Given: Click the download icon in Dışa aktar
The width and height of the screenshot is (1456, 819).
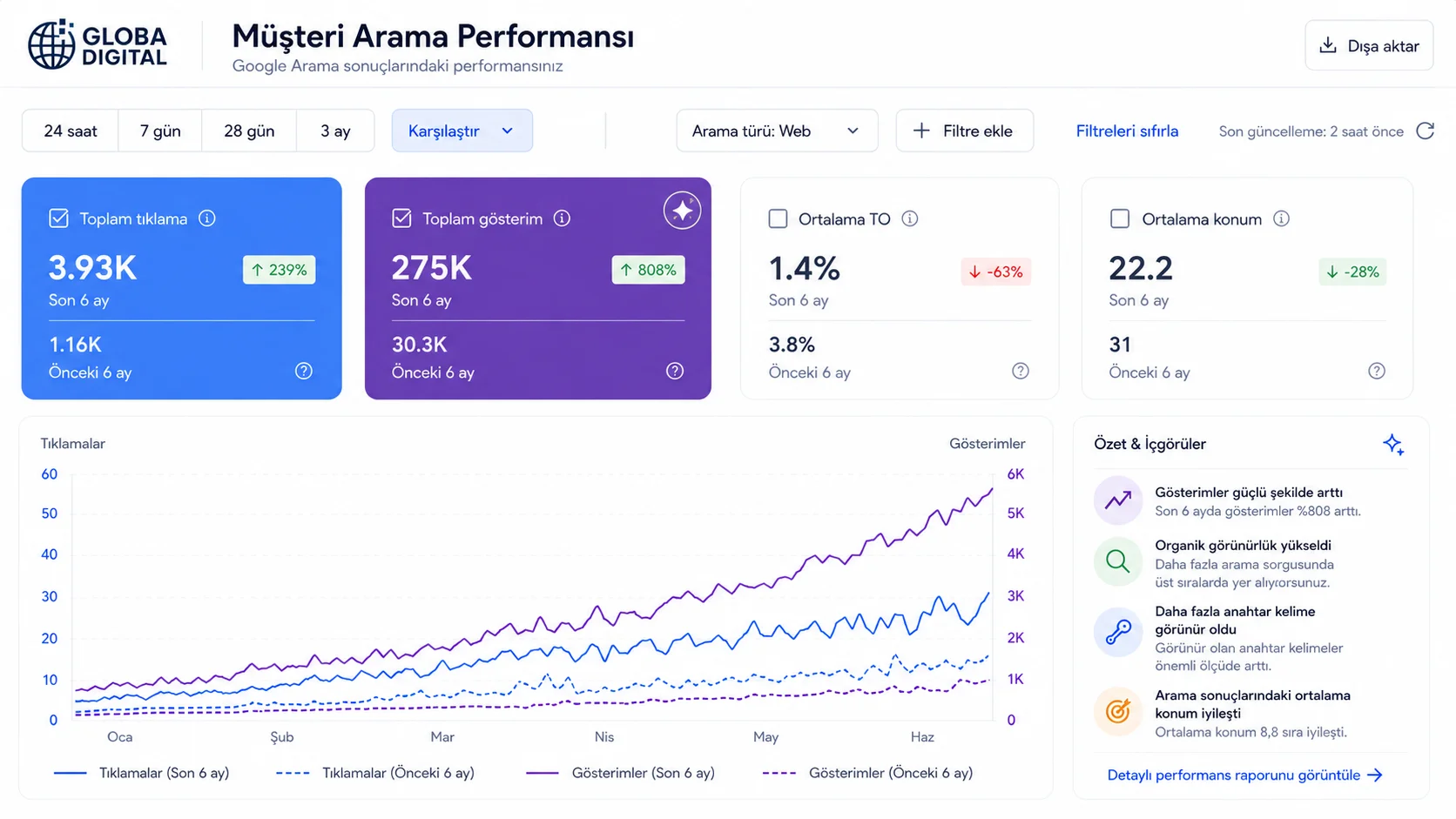Looking at the screenshot, I should coord(1328,45).
